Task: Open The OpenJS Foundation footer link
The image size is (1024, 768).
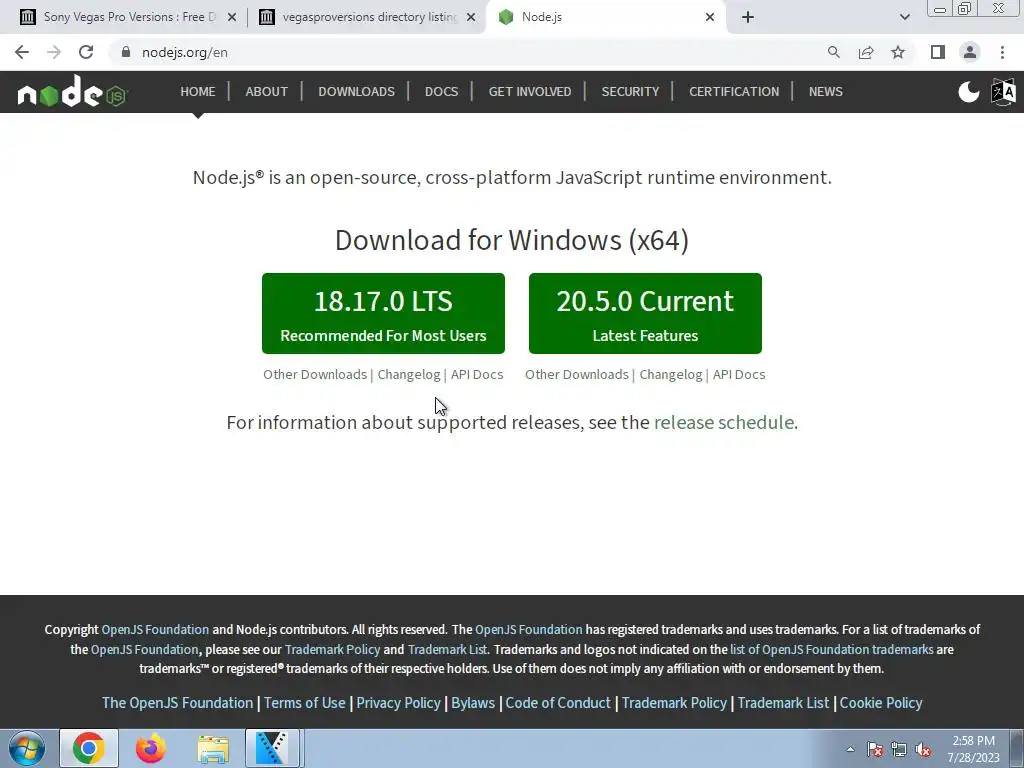Action: (x=177, y=703)
